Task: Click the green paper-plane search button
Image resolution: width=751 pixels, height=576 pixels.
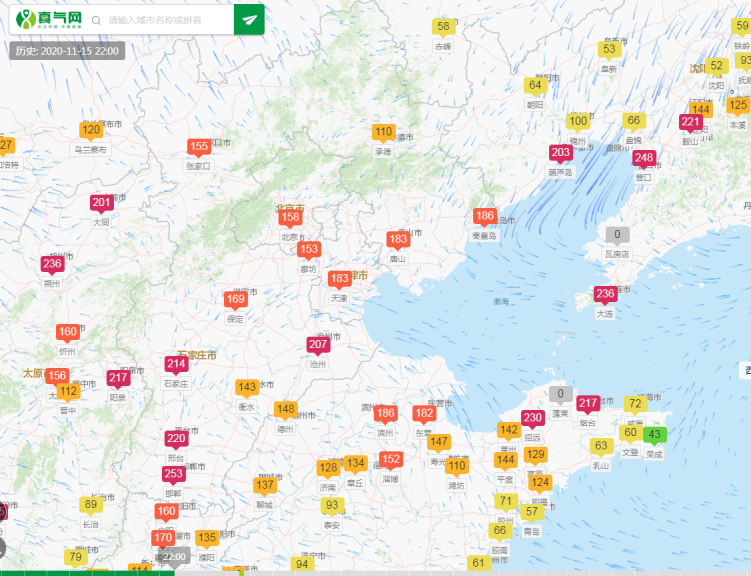Action: click(x=249, y=19)
